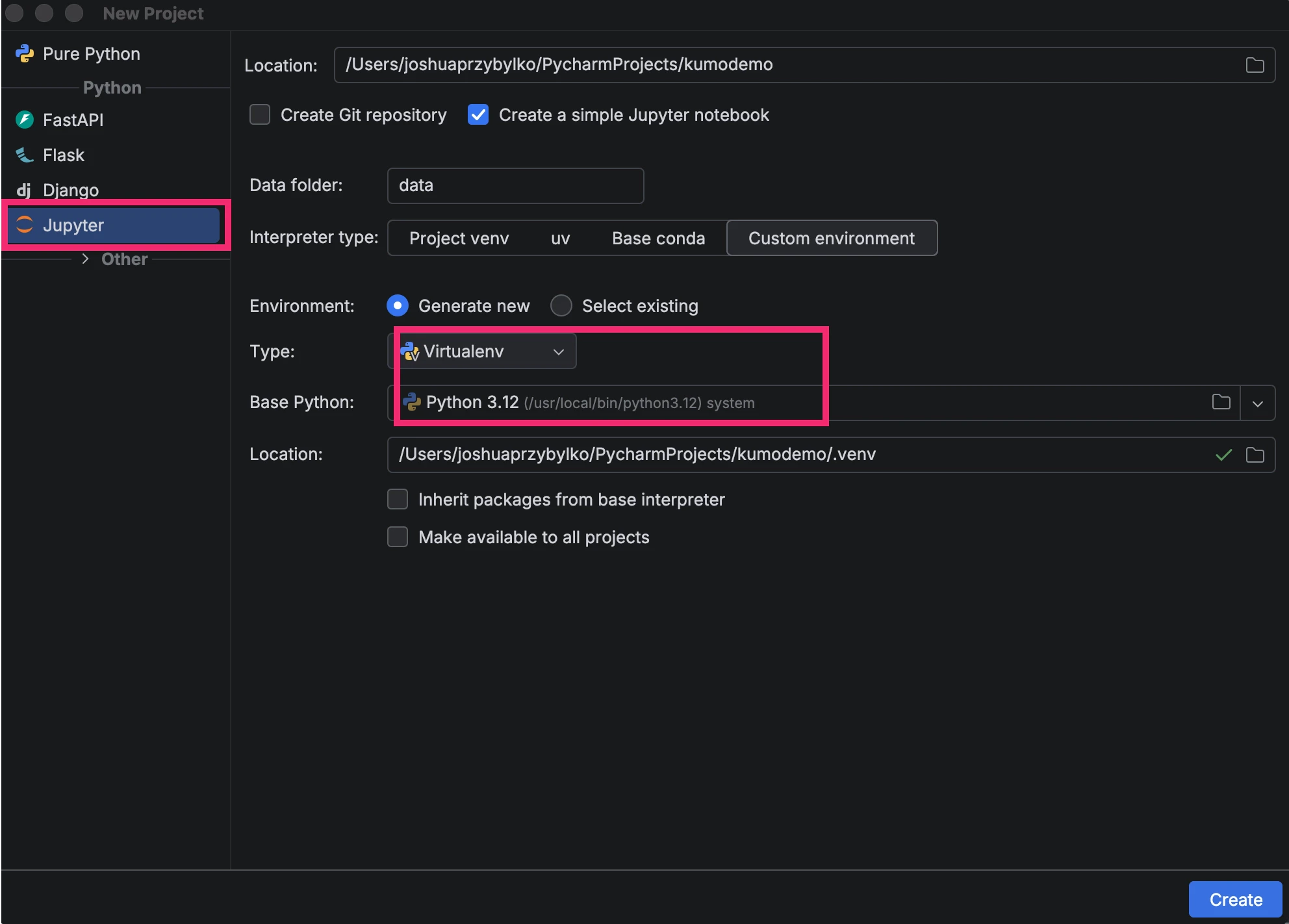1289x924 pixels.
Task: Click the Create button
Action: [x=1234, y=899]
